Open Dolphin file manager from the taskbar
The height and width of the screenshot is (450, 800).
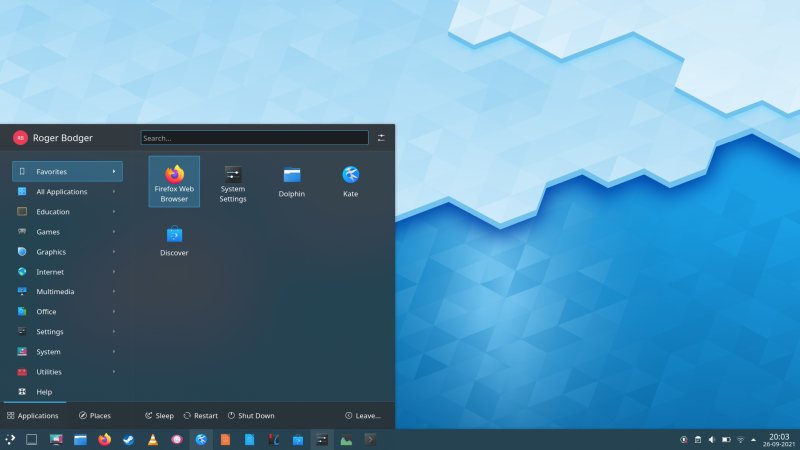(x=80, y=439)
